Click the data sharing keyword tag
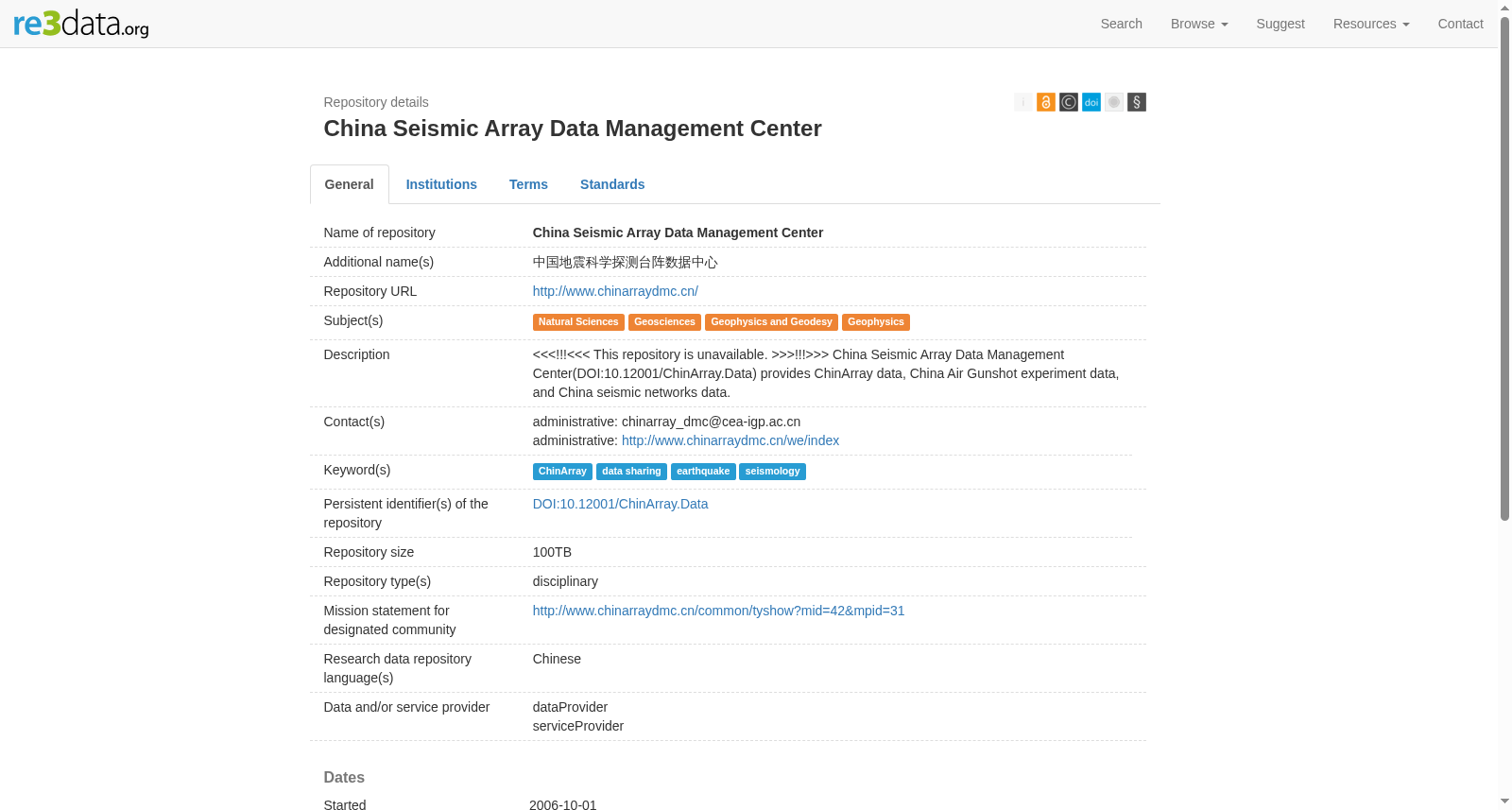Screen dimensions: 1512x810 tap(631, 472)
